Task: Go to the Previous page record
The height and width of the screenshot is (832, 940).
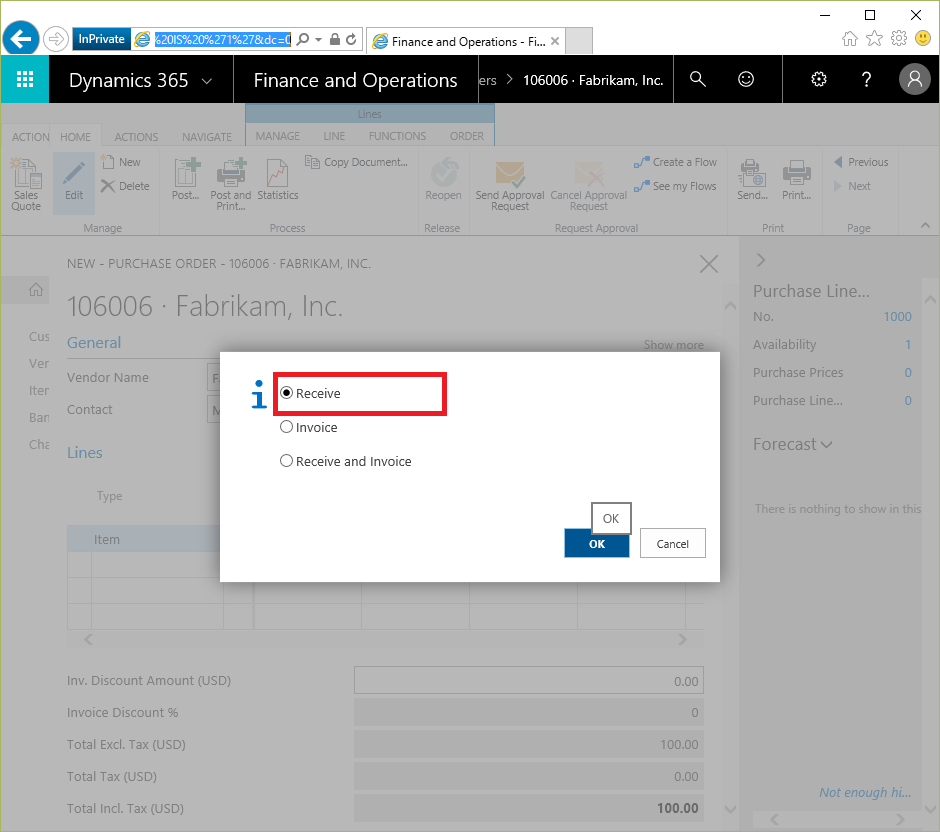Action: coord(861,162)
